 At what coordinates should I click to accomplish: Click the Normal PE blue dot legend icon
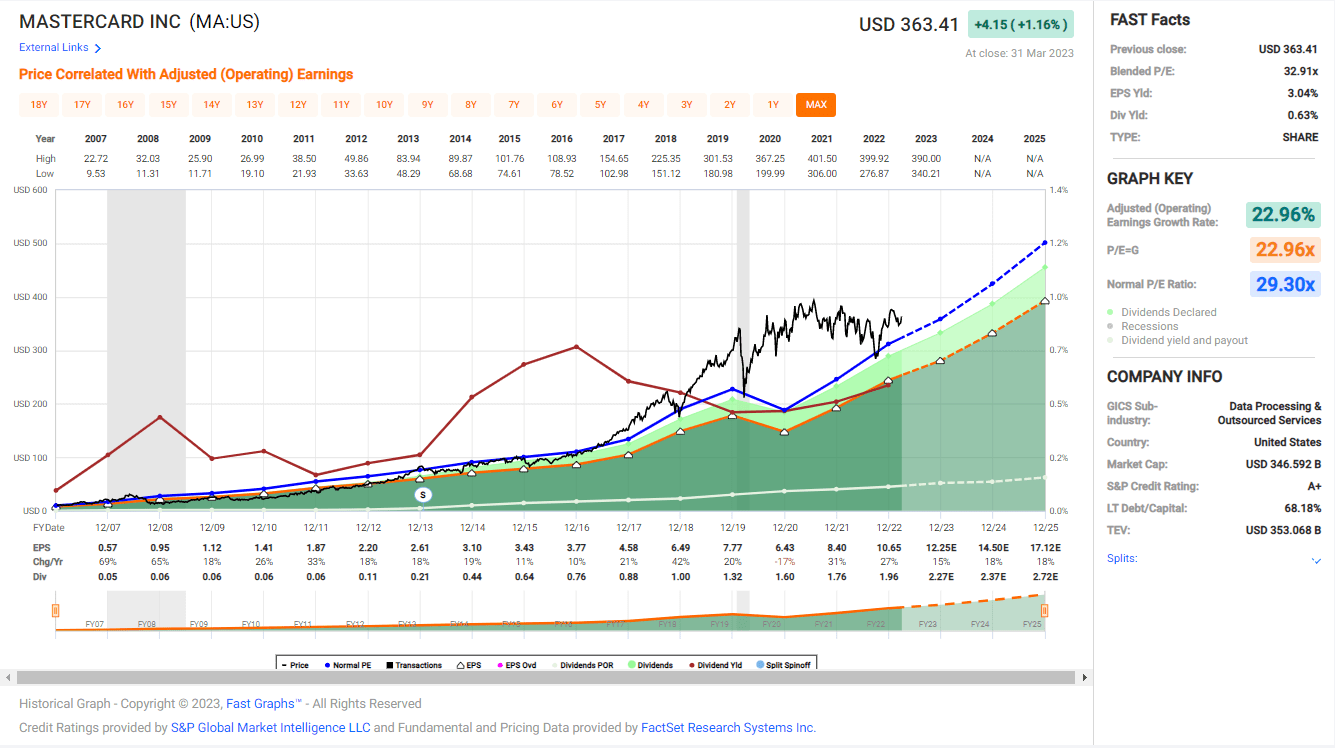coord(327,664)
